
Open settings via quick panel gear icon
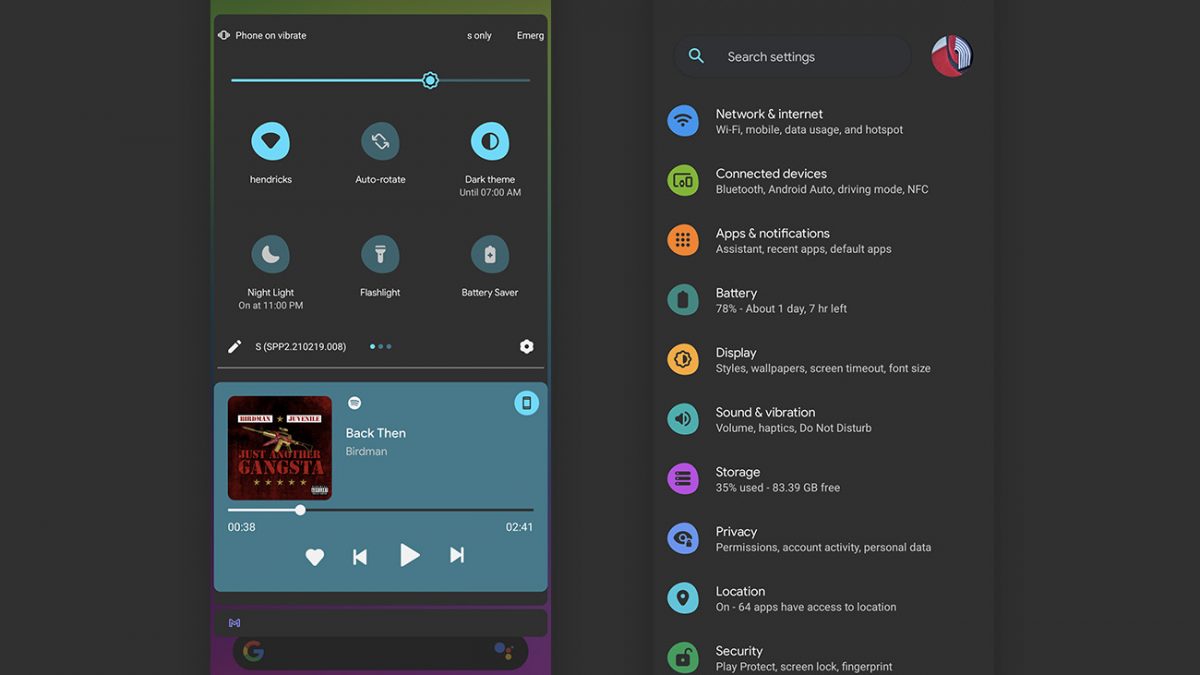(x=526, y=347)
